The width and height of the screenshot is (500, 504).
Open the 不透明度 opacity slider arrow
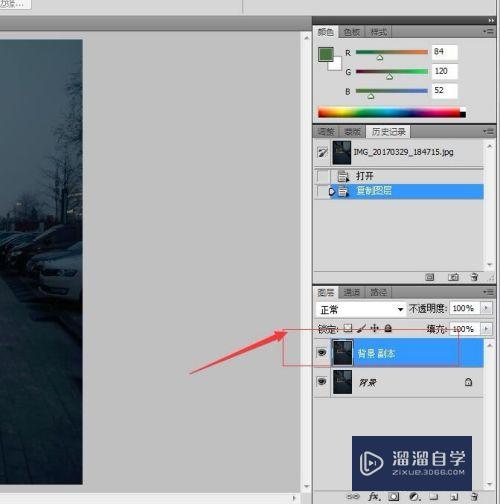pyautogui.click(x=486, y=308)
